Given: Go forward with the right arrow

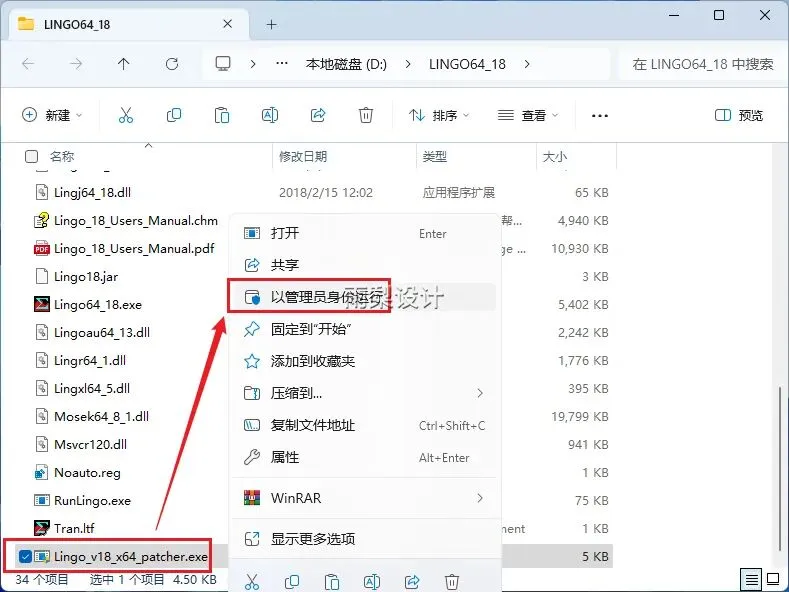Looking at the screenshot, I should tap(76, 64).
